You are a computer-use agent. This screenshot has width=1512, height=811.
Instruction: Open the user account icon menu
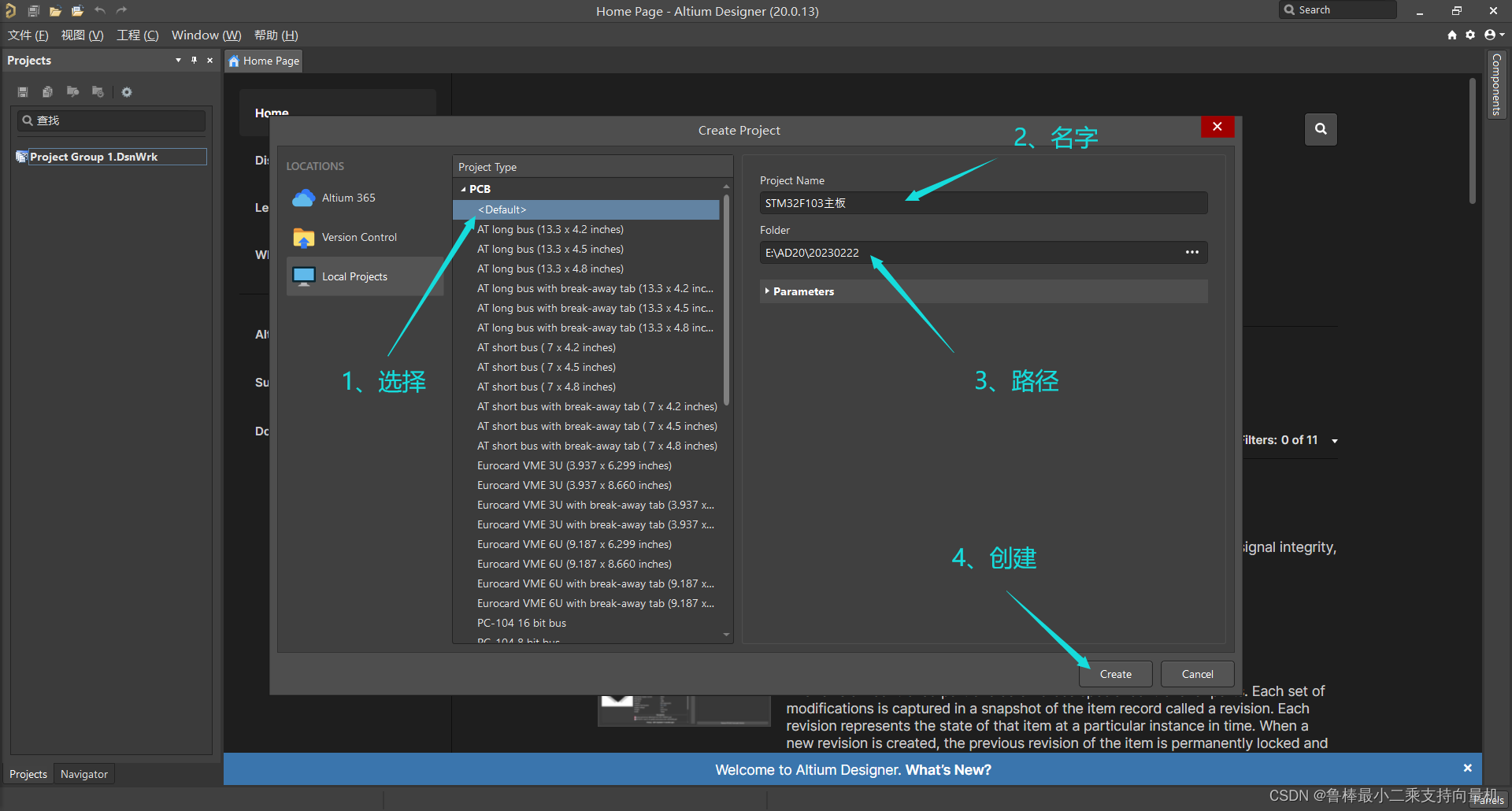(x=1494, y=35)
